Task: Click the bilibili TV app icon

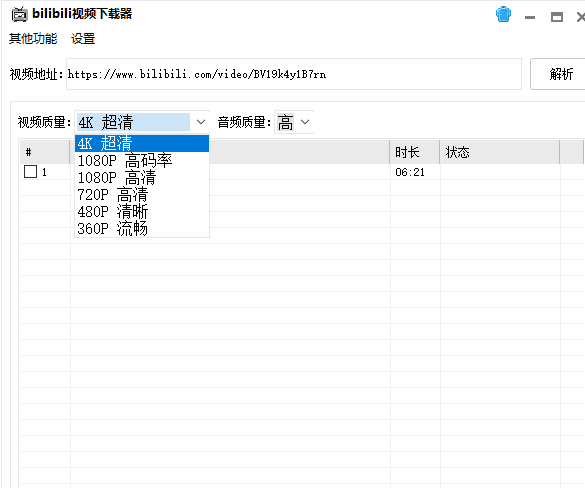Action: [x=19, y=14]
